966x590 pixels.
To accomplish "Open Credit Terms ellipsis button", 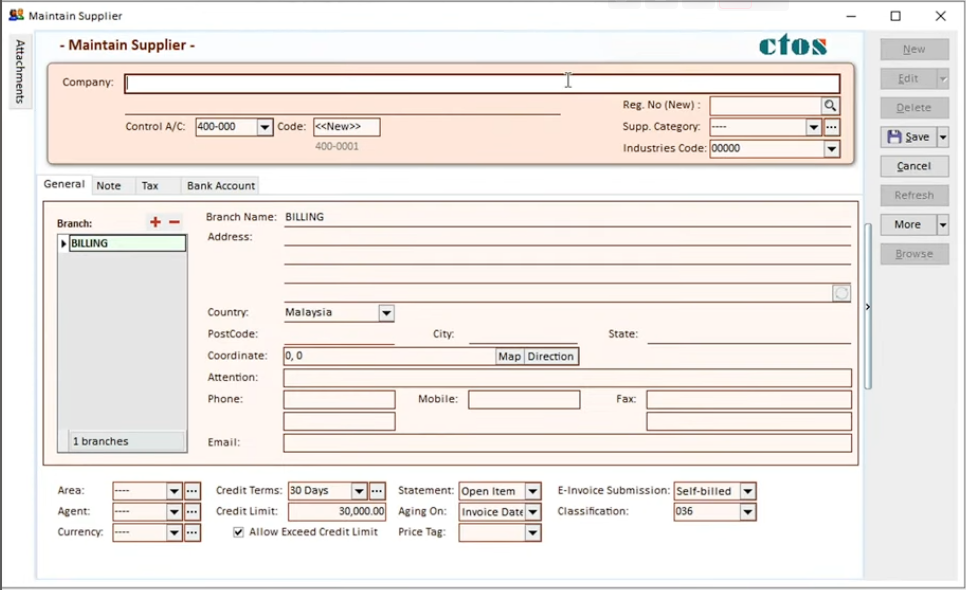I will 377,491.
